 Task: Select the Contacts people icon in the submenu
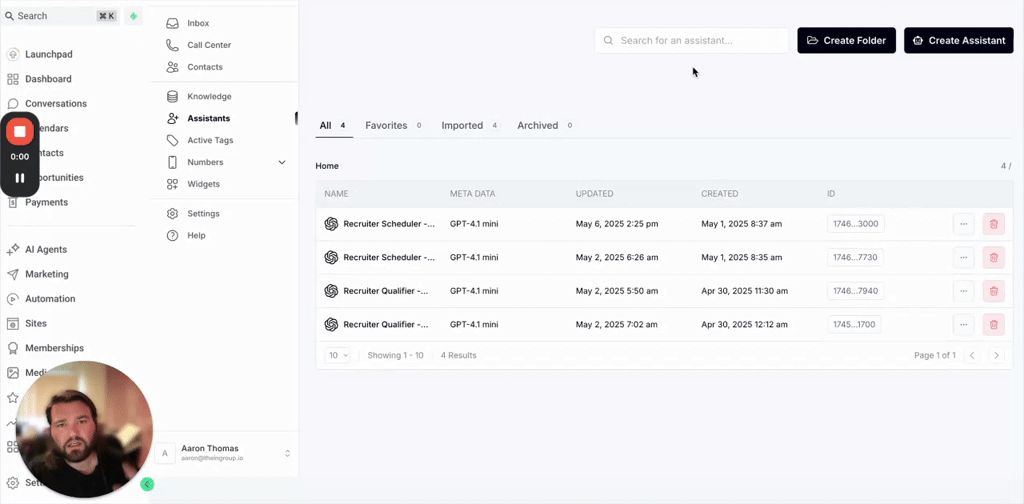pos(172,67)
